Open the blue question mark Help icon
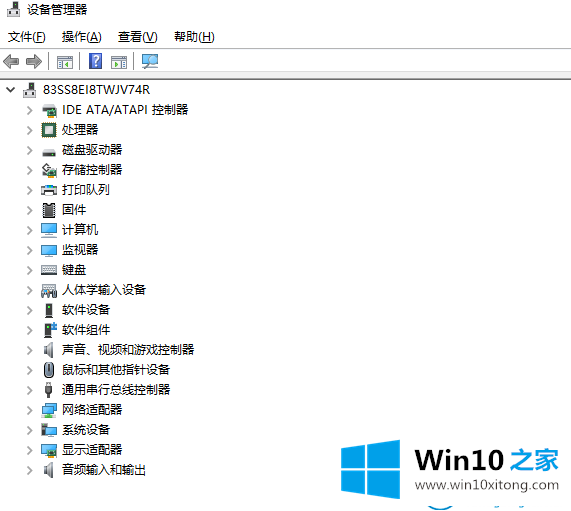 [95, 61]
